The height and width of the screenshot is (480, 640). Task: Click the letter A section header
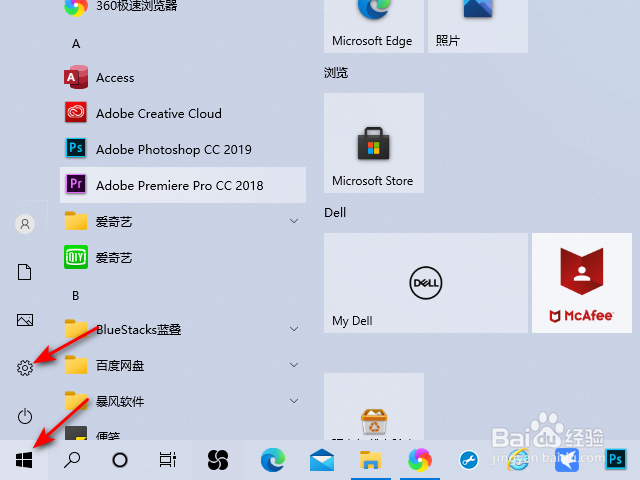click(x=76, y=44)
